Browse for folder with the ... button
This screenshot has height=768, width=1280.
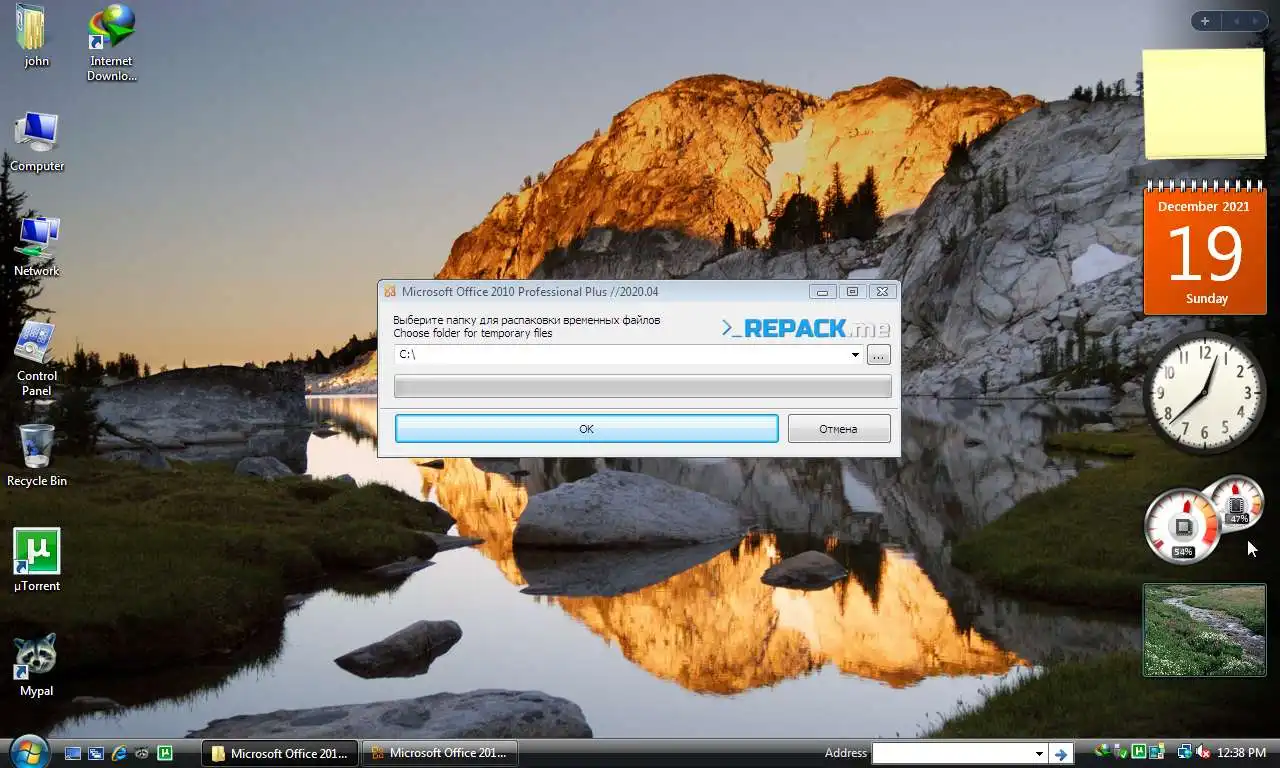pyautogui.click(x=878, y=354)
